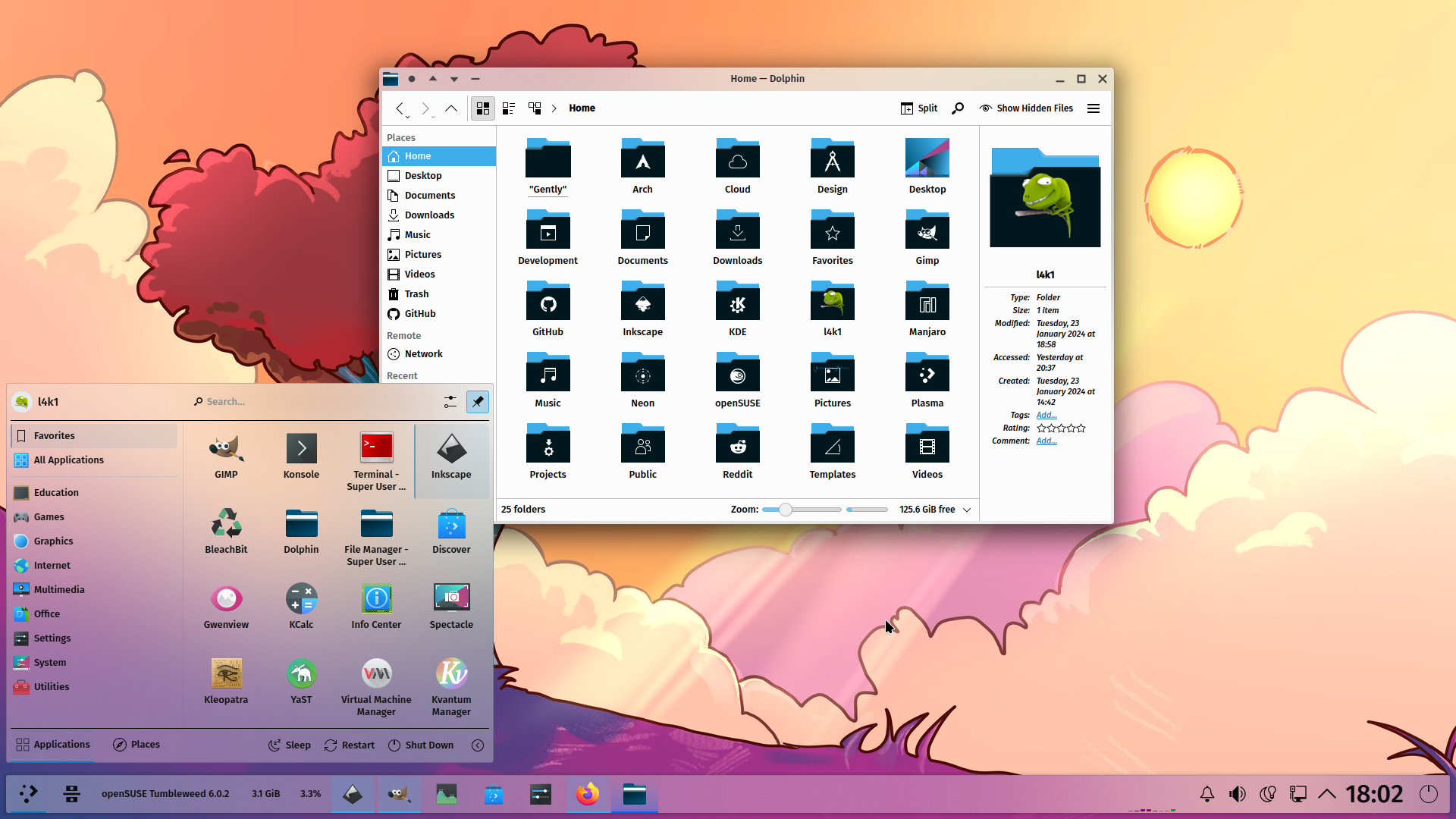Open the Plasma folder

point(927,380)
